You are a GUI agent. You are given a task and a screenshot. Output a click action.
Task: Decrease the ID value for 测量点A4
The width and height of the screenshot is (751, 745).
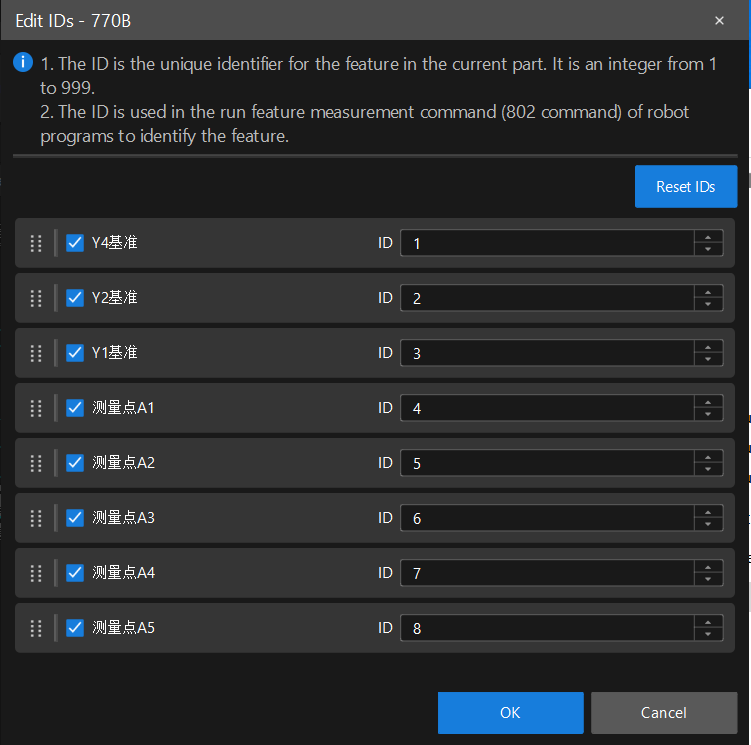[708, 579]
